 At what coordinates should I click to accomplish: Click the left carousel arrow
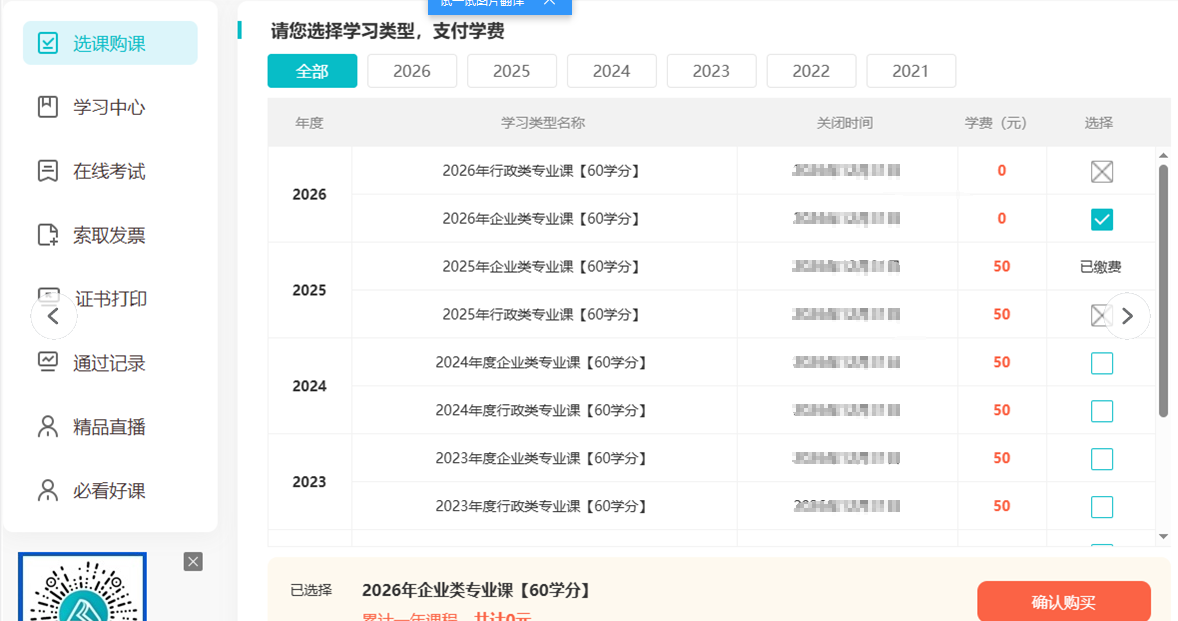(x=53, y=316)
